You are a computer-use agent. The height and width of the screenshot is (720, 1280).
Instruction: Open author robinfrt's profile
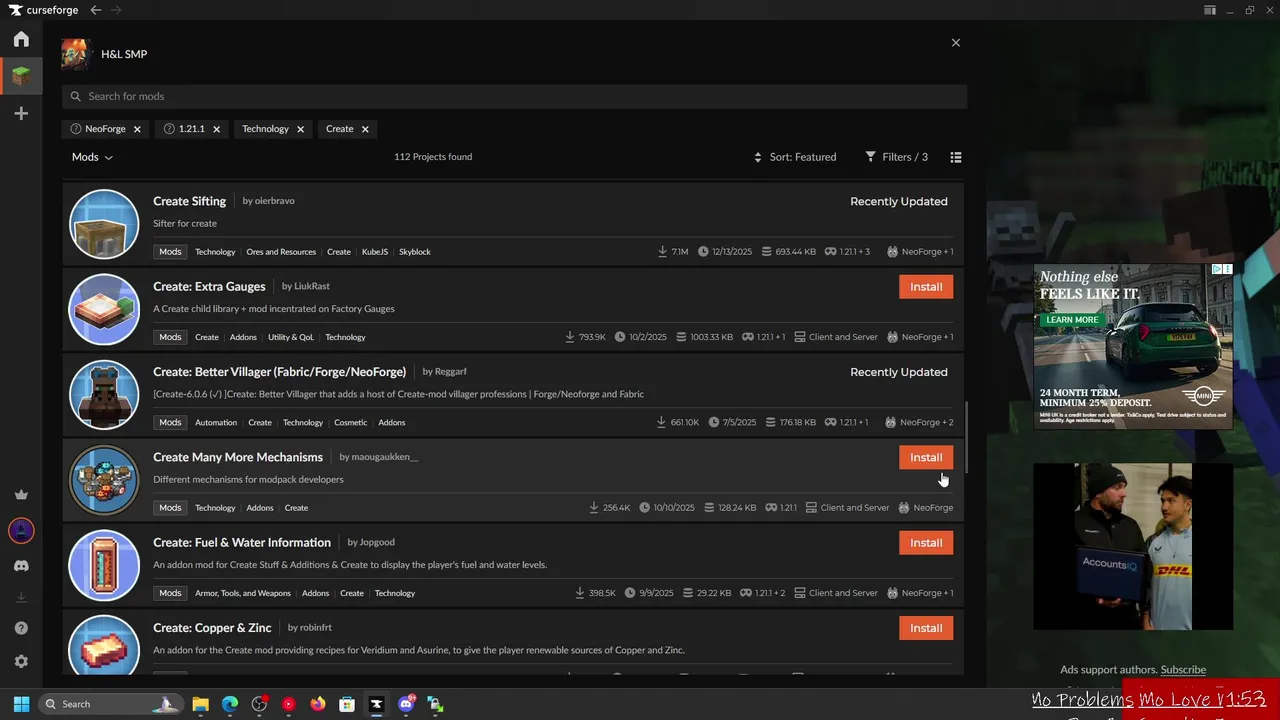316,628
